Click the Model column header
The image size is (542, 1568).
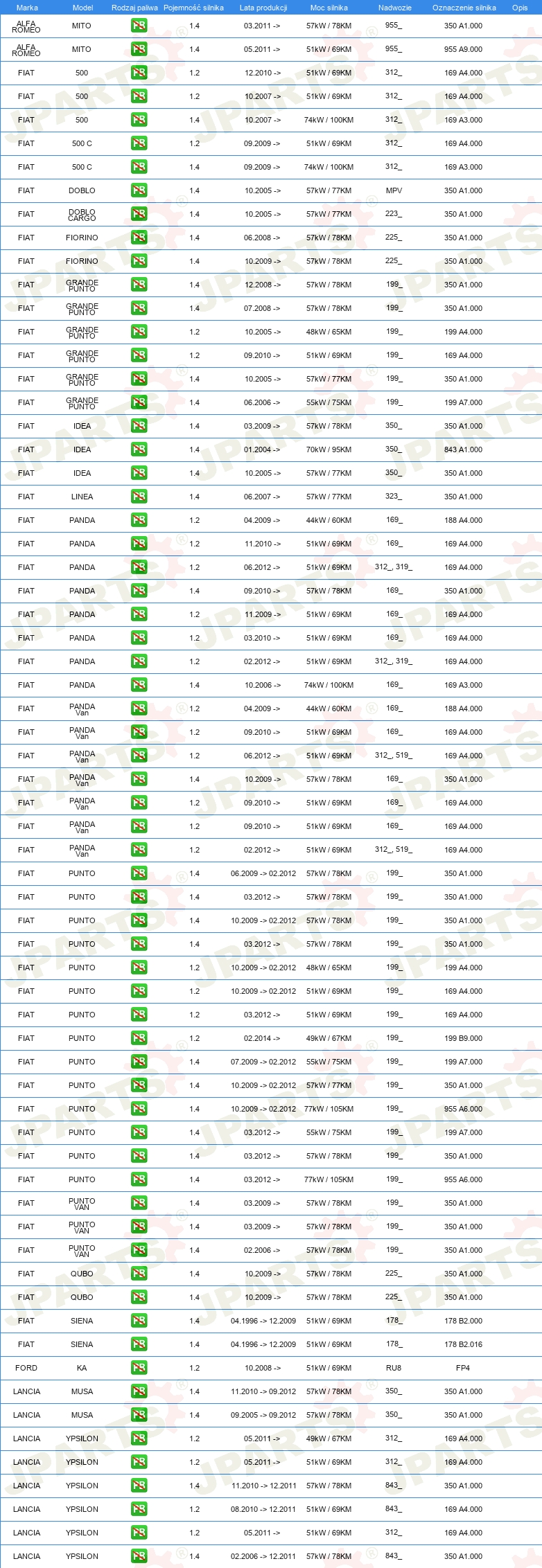click(82, 8)
